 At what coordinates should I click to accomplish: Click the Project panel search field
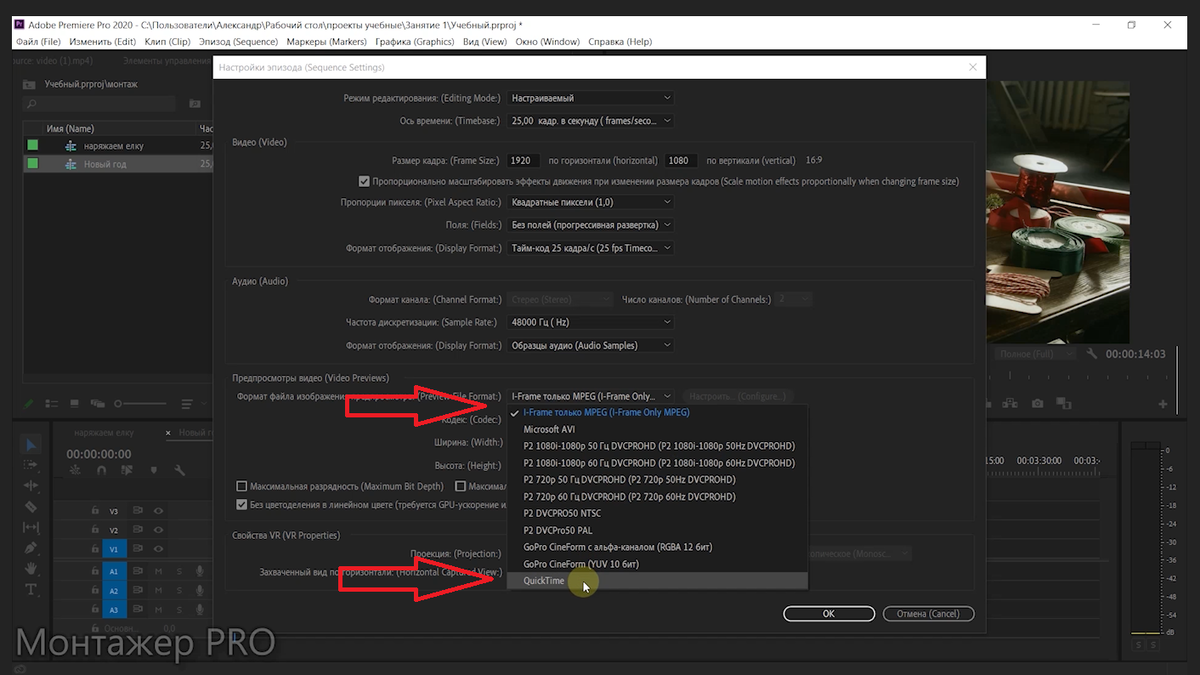click(98, 103)
